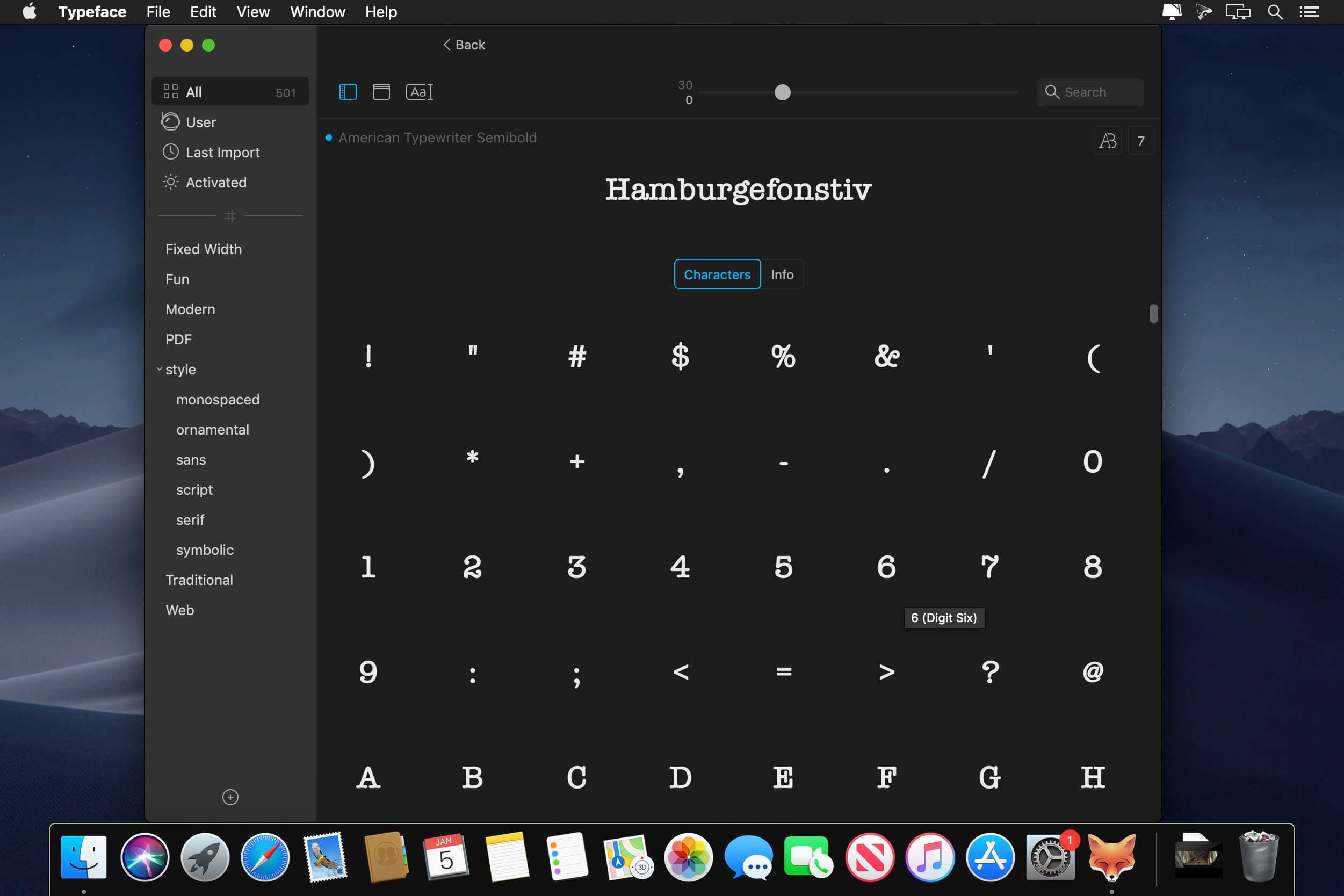Select the ornamental style tag
Screen dimensions: 1344x896
pyautogui.click(x=213, y=430)
